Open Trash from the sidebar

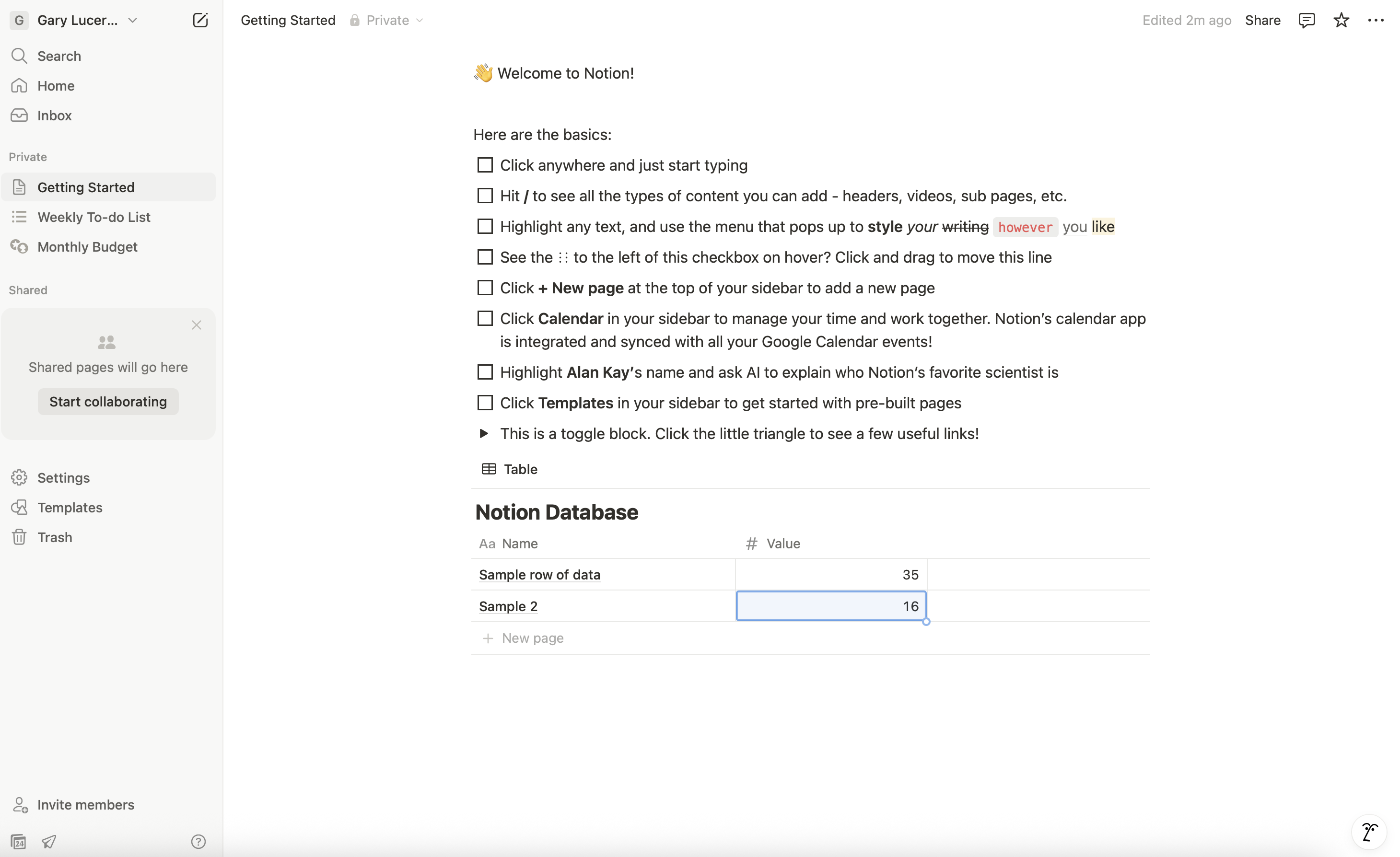(x=108, y=537)
